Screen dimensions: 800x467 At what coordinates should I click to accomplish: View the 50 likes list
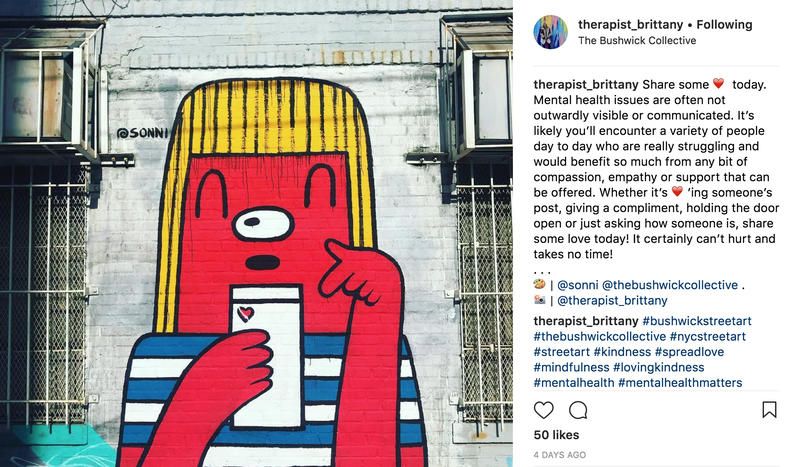(x=557, y=435)
